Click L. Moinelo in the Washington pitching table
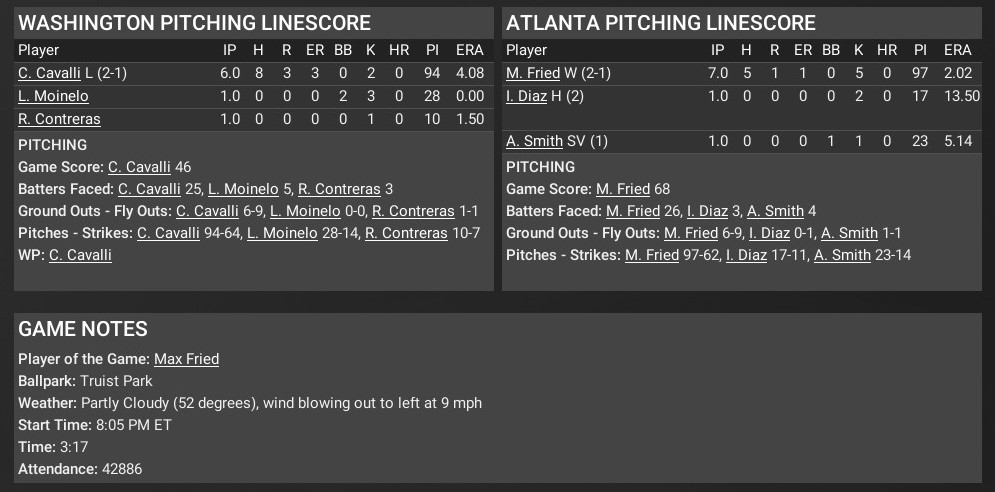The height and width of the screenshot is (492, 995). coord(53,96)
